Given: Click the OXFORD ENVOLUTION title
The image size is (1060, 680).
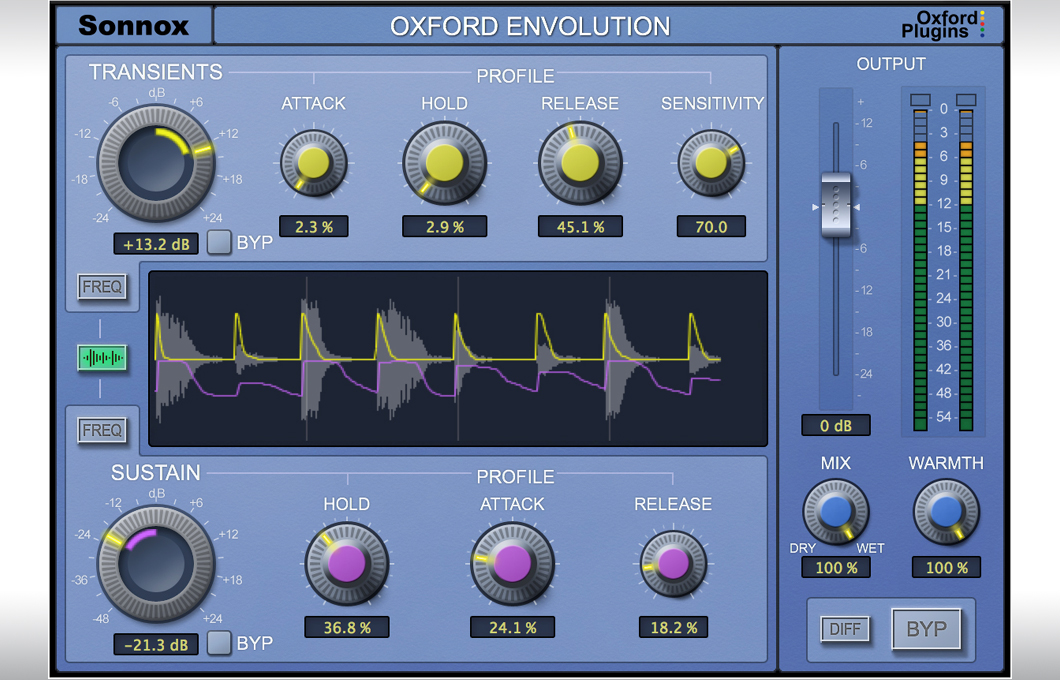Looking at the screenshot, I should click(x=530, y=26).
